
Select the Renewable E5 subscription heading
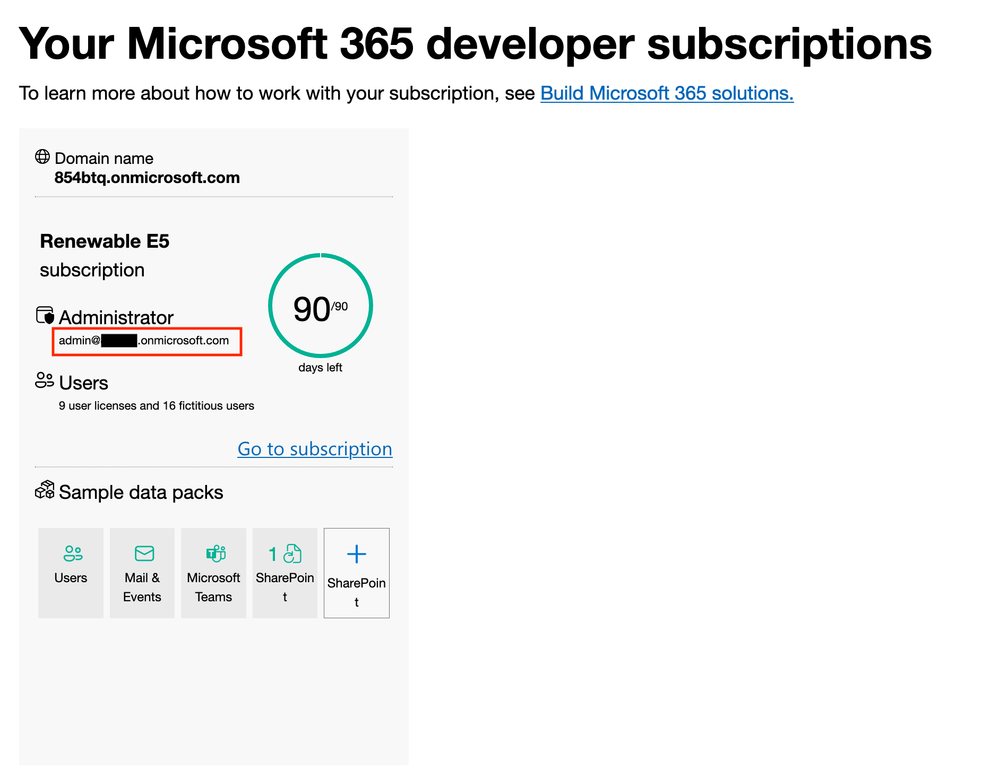point(104,241)
